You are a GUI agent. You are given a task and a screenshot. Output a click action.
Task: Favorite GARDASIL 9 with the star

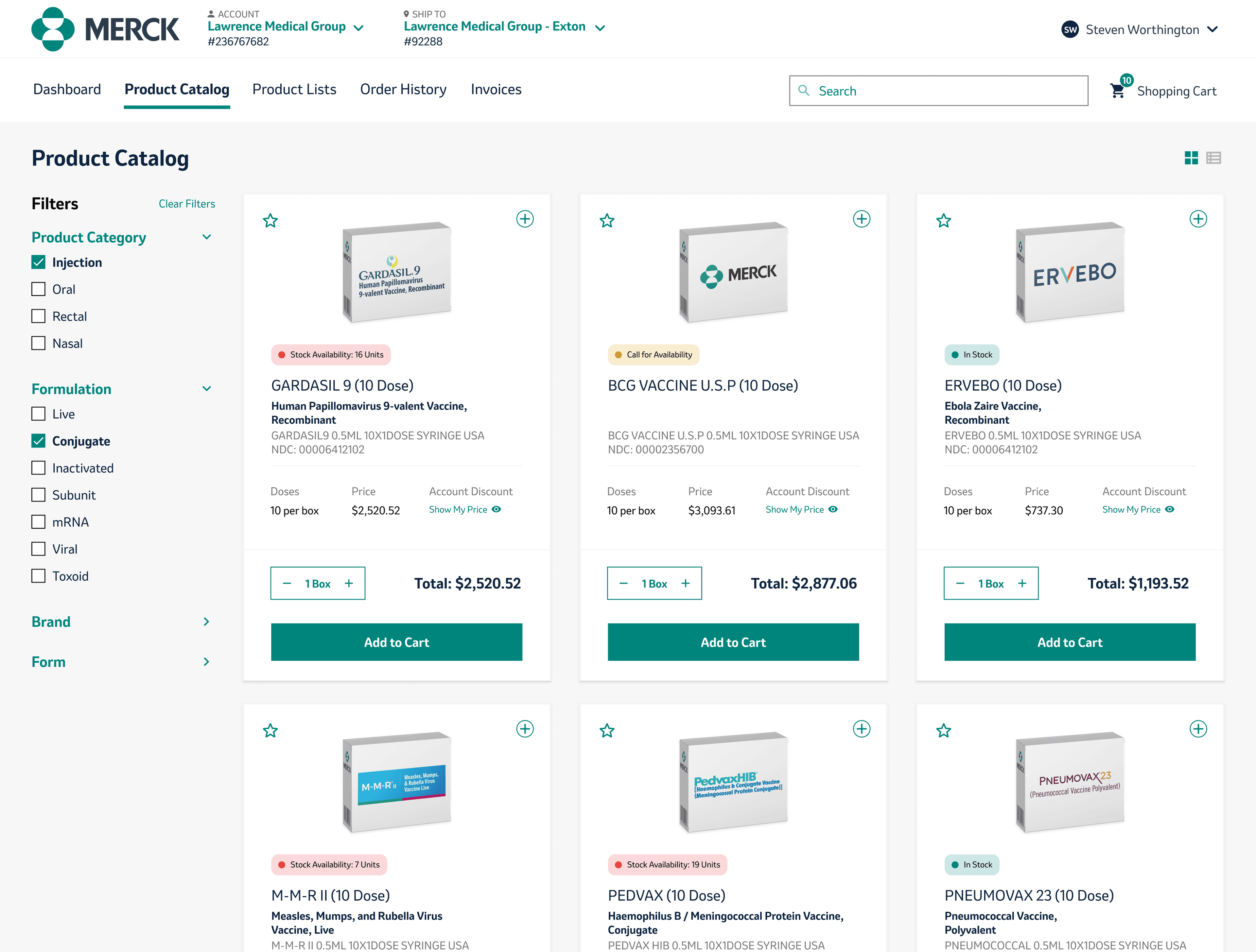(x=270, y=220)
